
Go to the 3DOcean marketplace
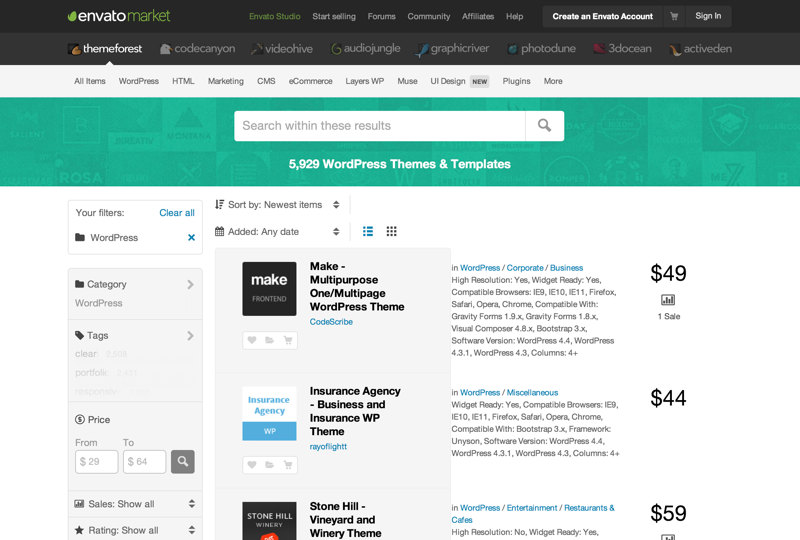622,48
